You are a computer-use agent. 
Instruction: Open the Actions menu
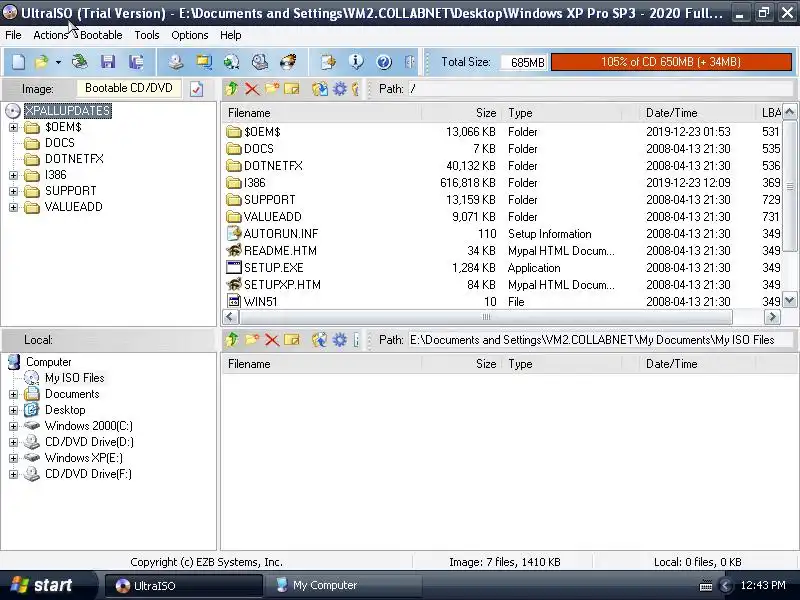click(x=51, y=35)
